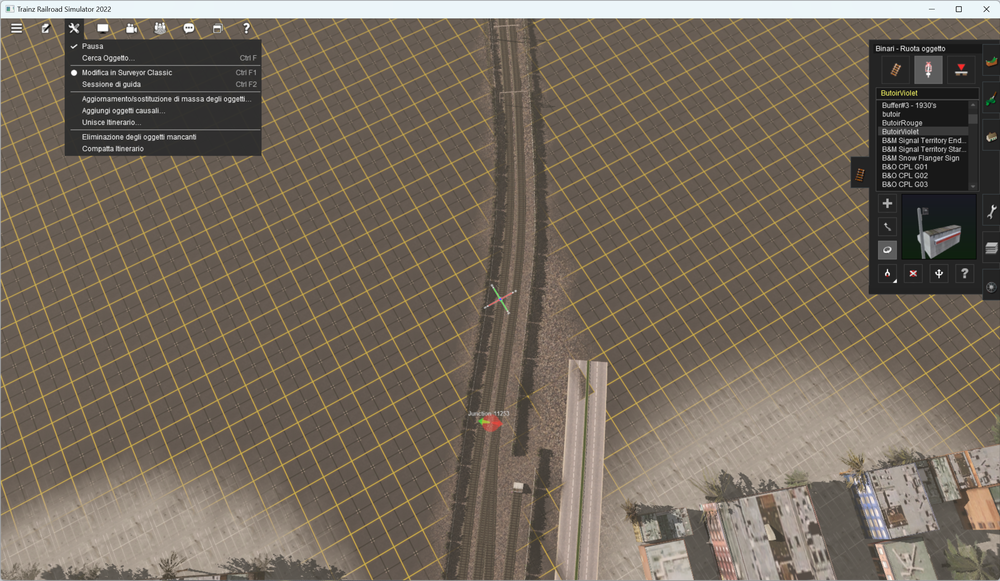Open the layers tab on right edge
1000x581 pixels.
(x=991, y=249)
